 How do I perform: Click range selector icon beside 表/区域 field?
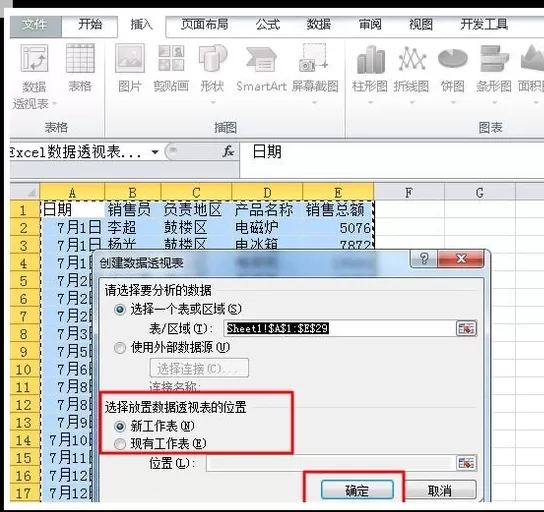tap(466, 328)
